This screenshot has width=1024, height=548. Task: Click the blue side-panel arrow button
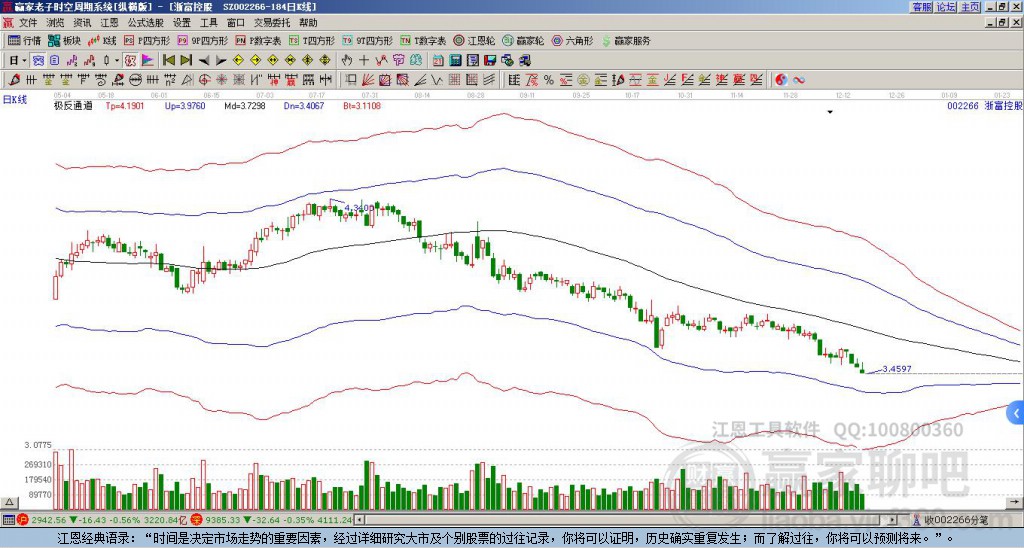1016,413
